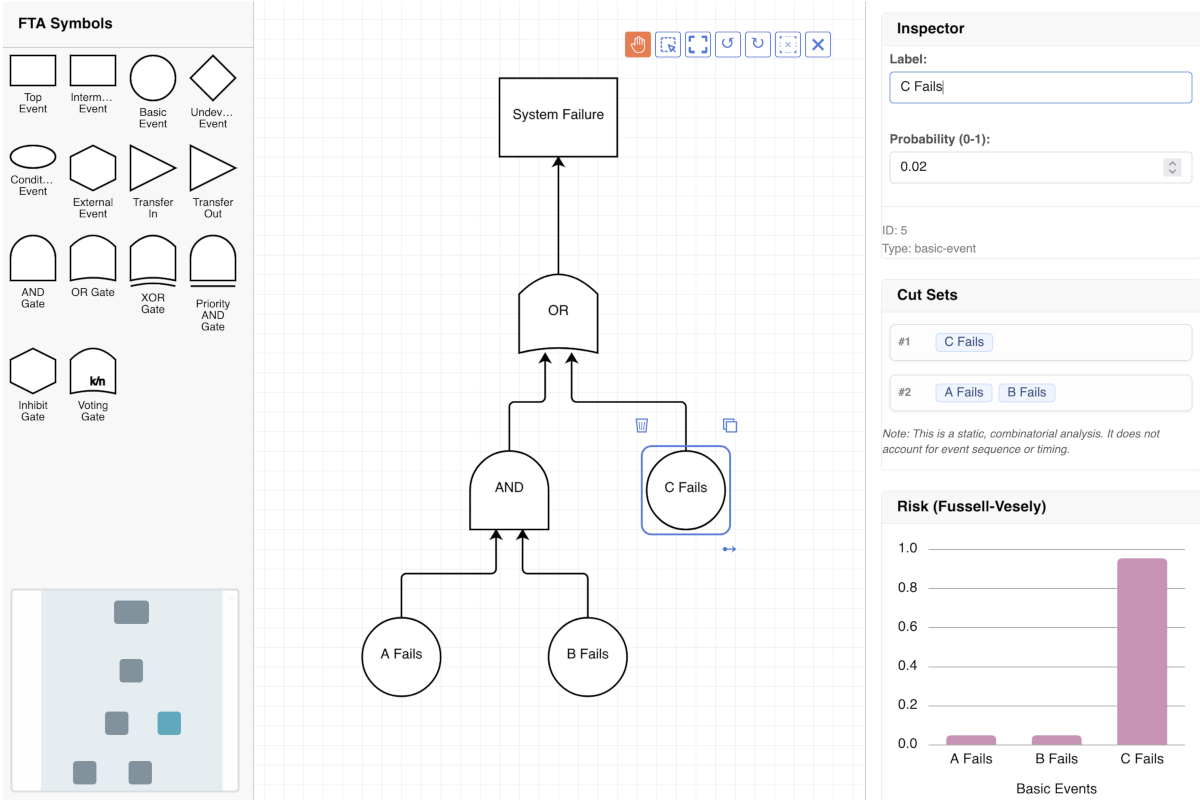
Task: Select the A Fails node on canvas
Action: pos(401,655)
